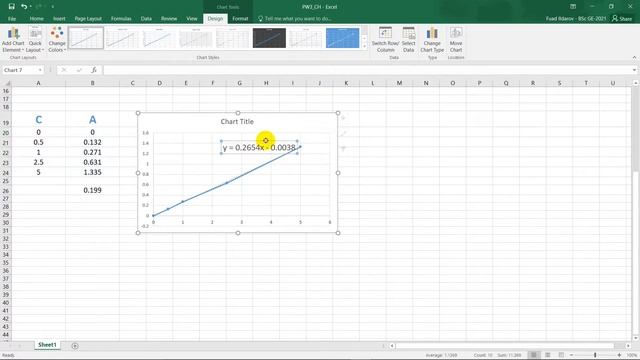The width and height of the screenshot is (640, 360).
Task: Switch to the Formulas tab
Action: click(121, 19)
